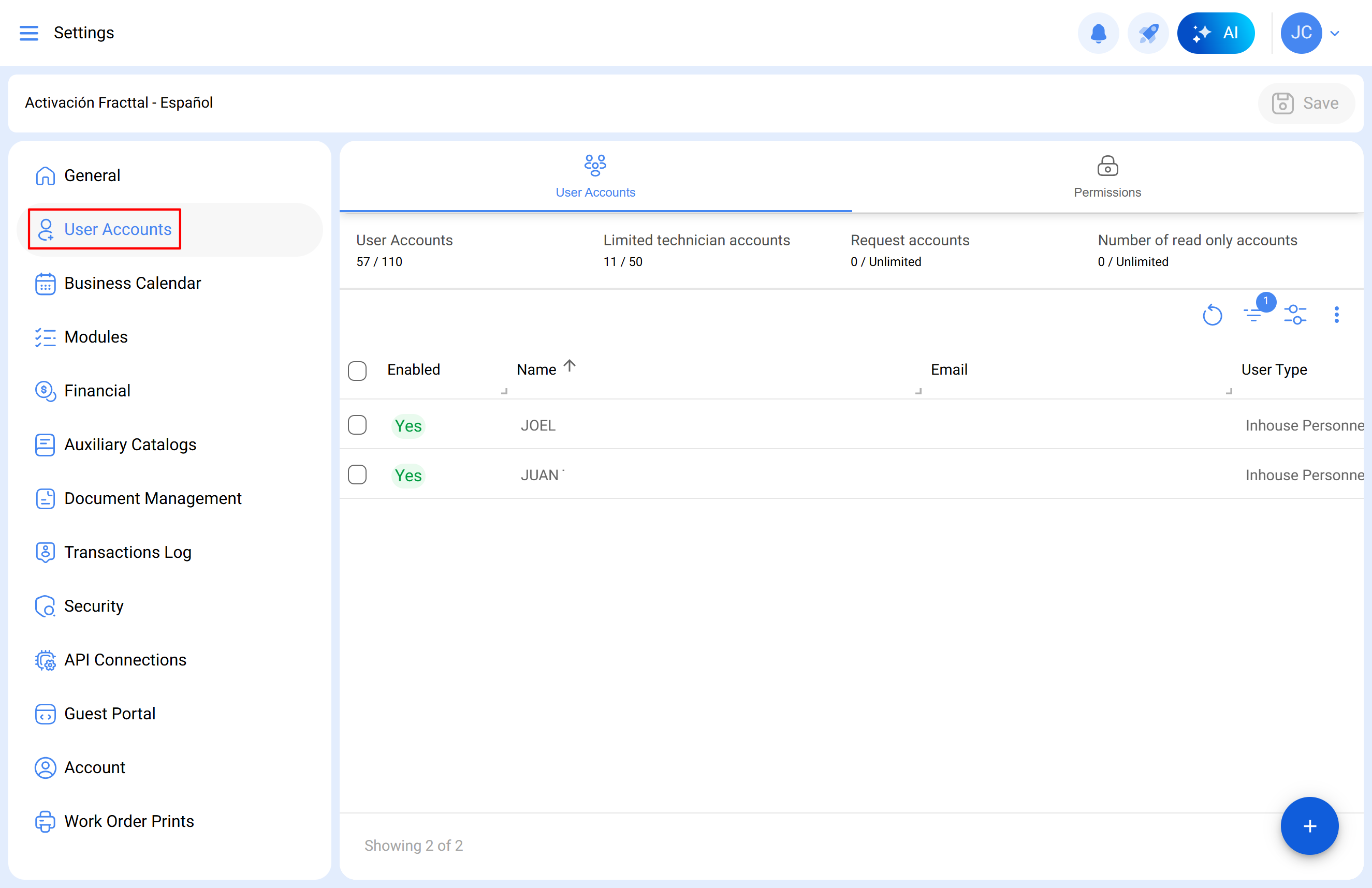Click the rocket launch icon
The height and width of the screenshot is (888, 1372).
pos(1147,33)
